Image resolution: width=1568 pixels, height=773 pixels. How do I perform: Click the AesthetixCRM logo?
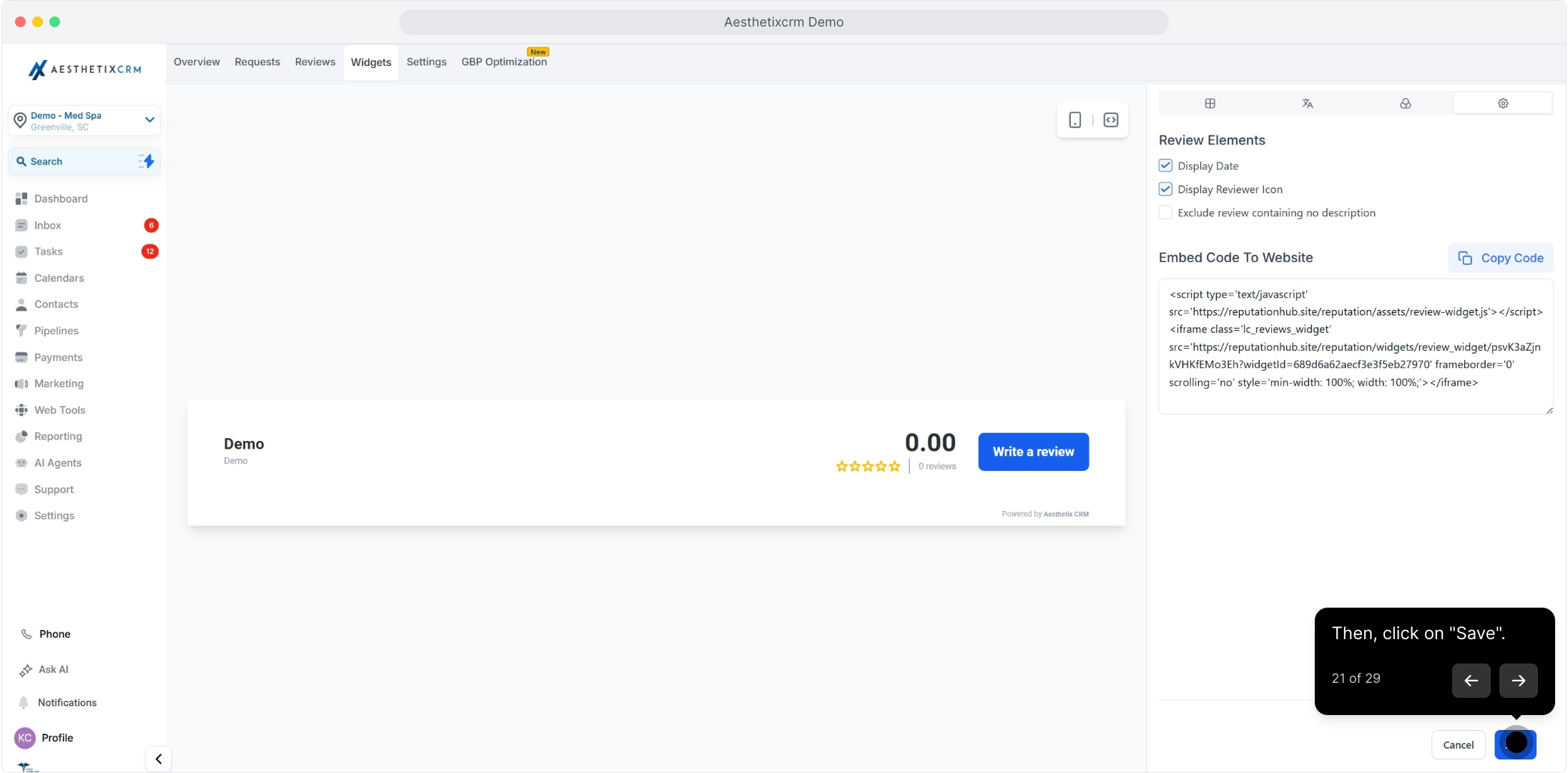84,69
